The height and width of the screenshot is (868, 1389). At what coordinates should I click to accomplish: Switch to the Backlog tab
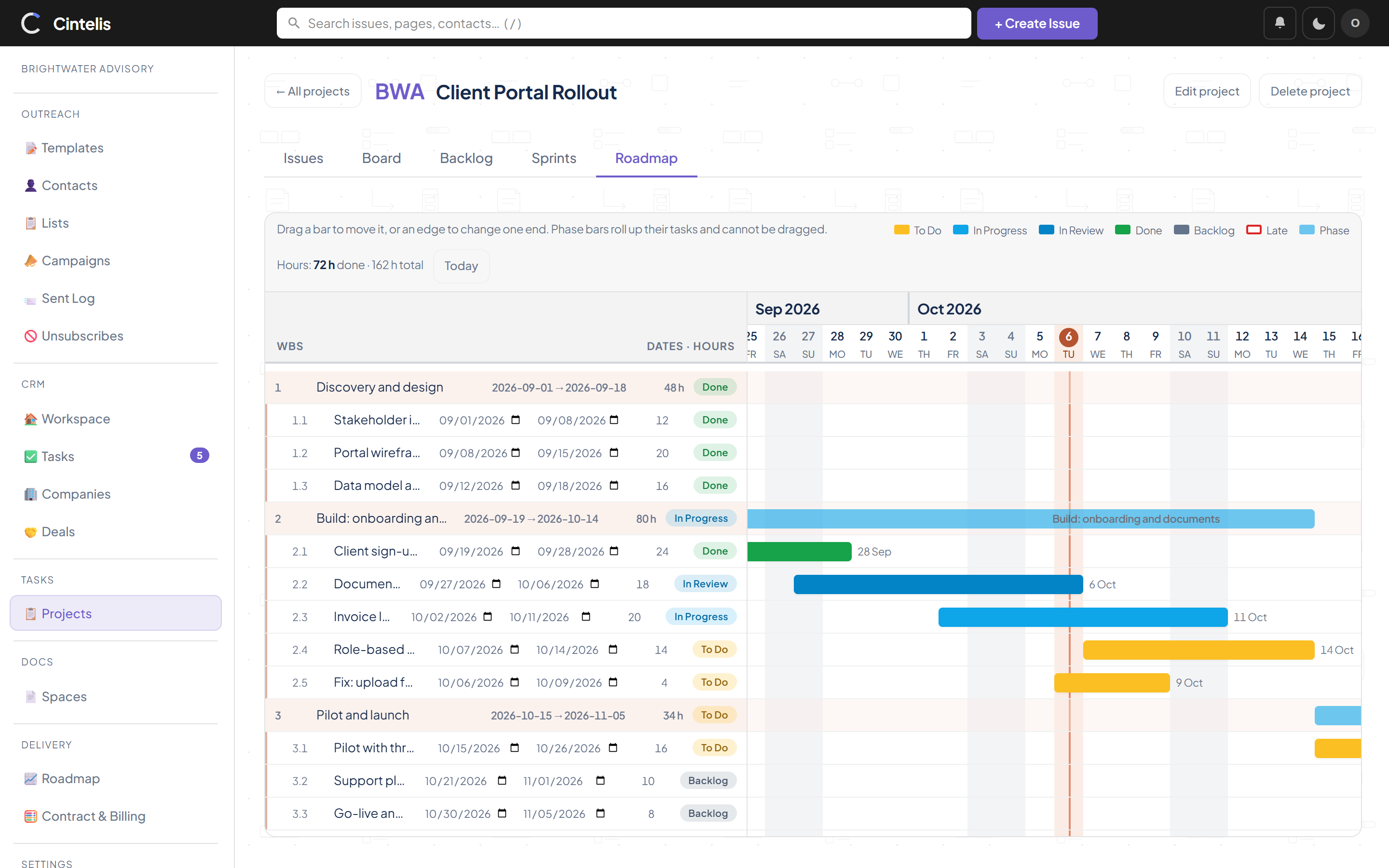click(x=466, y=159)
